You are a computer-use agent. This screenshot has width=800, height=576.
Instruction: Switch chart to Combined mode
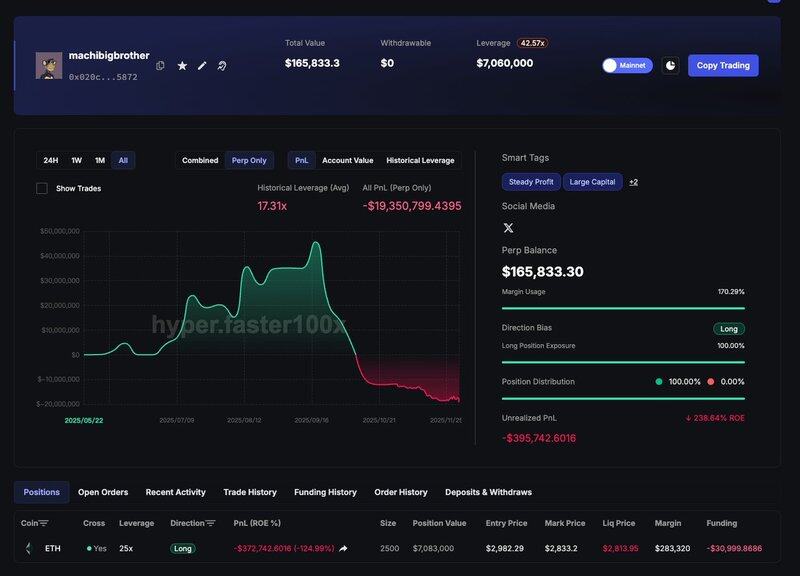click(200, 160)
